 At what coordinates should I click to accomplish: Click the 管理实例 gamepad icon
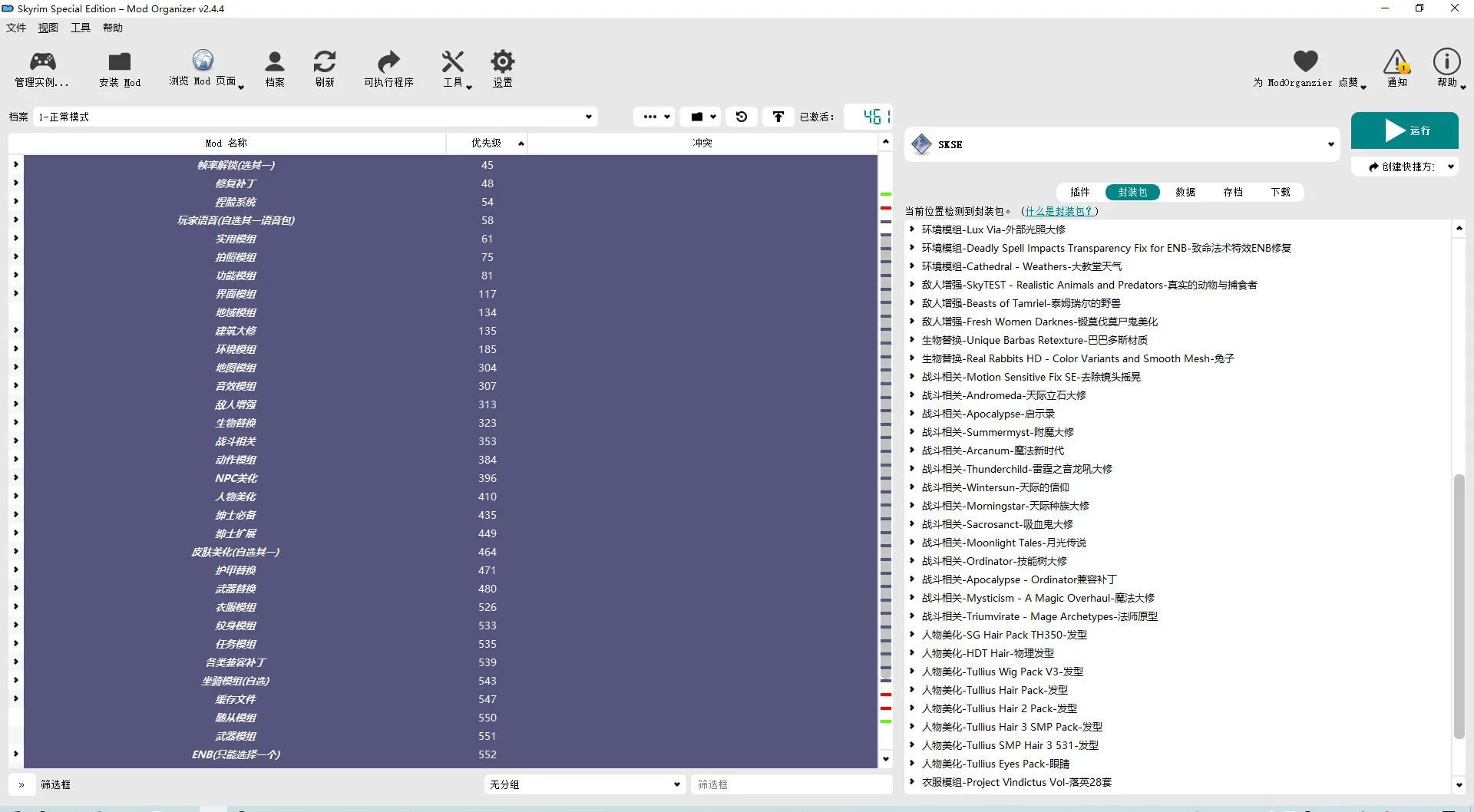[x=42, y=61]
